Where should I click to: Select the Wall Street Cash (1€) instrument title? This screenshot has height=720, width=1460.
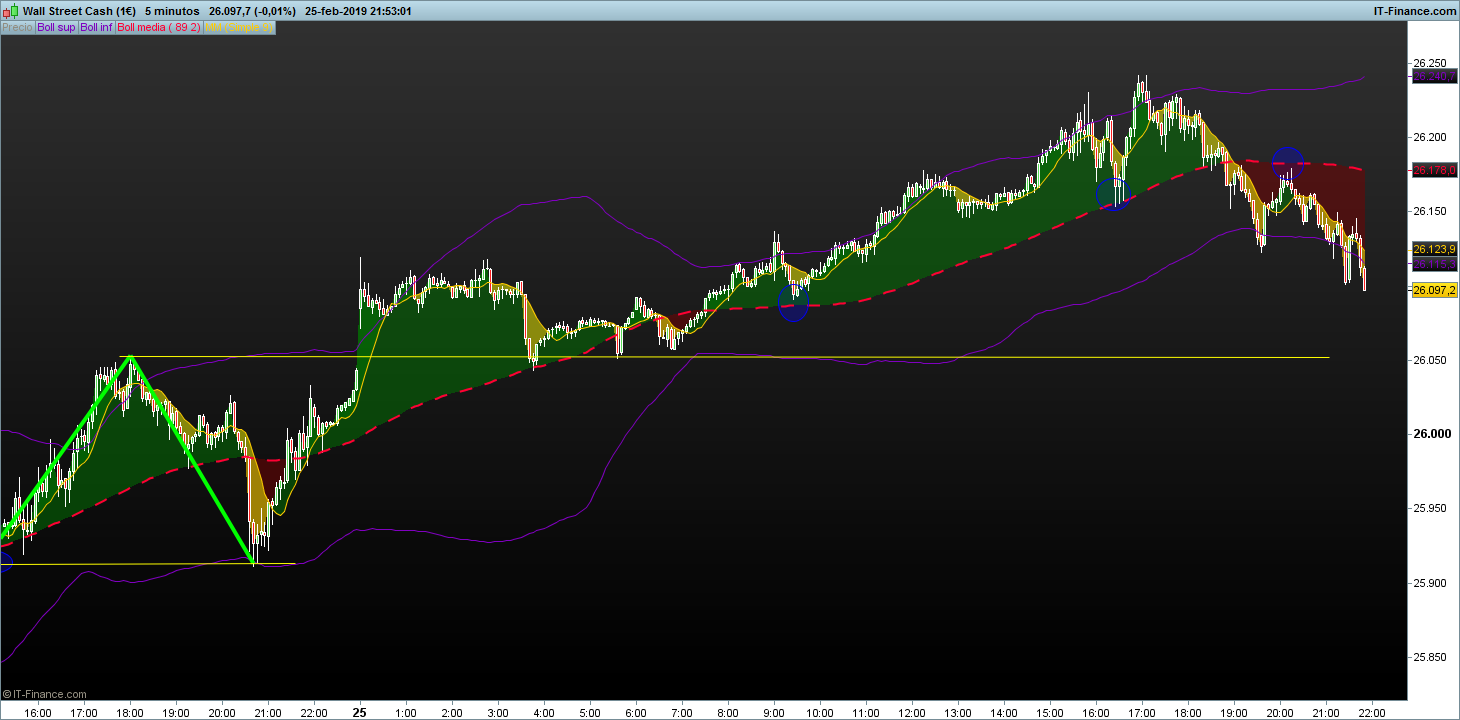click(82, 11)
